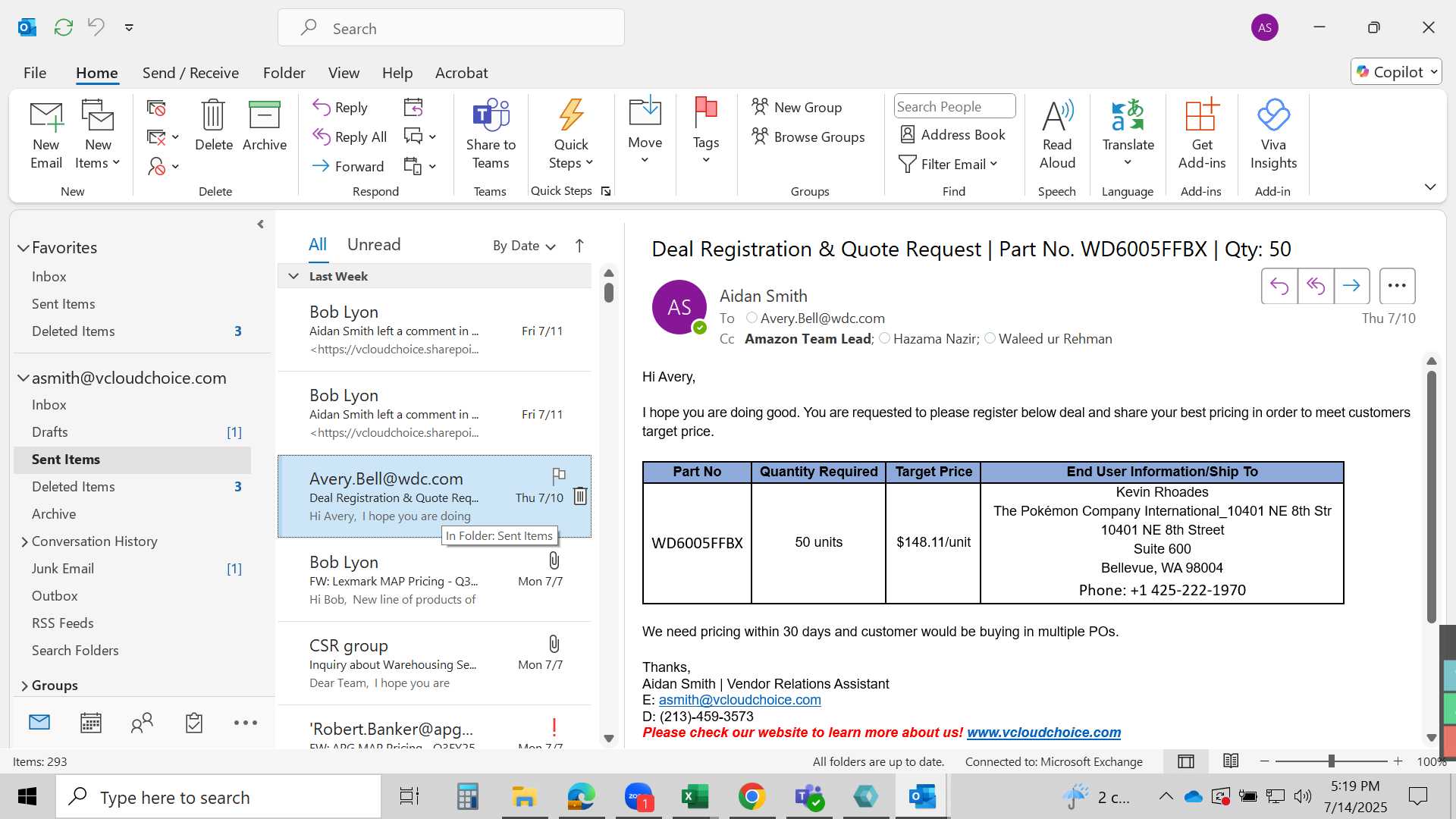Open www.vcloudchoice.com website link

click(1043, 733)
